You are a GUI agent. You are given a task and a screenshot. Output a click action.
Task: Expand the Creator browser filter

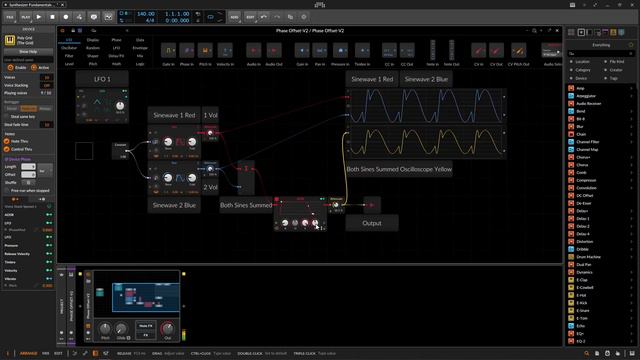point(616,70)
